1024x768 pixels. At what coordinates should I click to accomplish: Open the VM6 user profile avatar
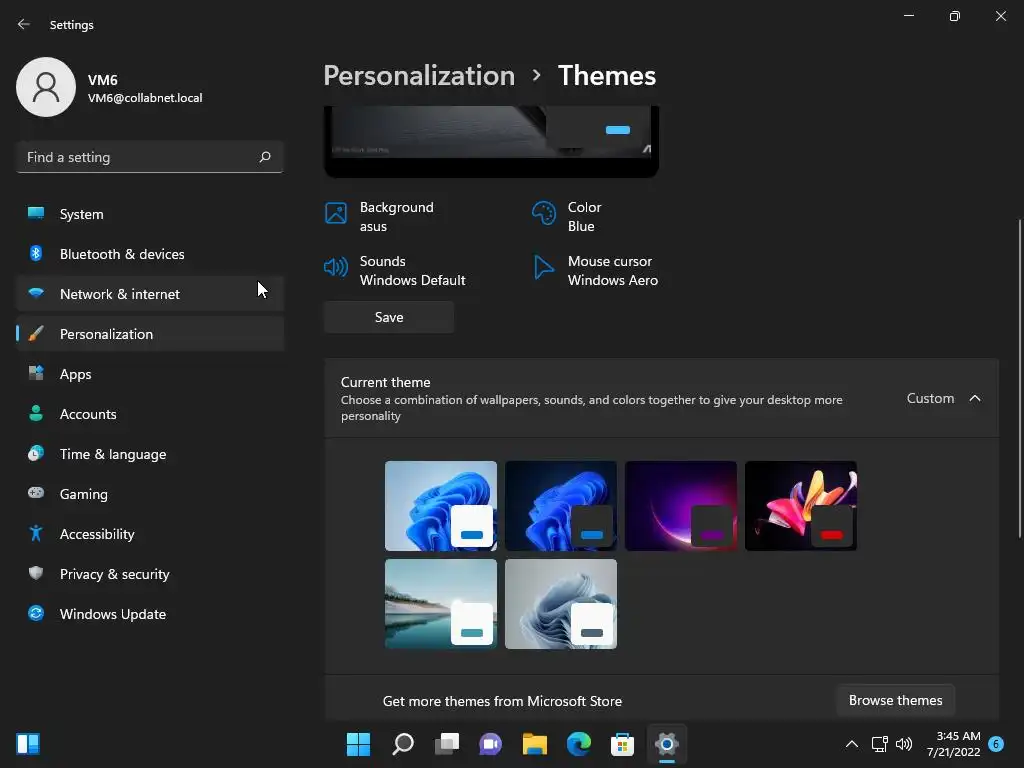click(x=46, y=87)
